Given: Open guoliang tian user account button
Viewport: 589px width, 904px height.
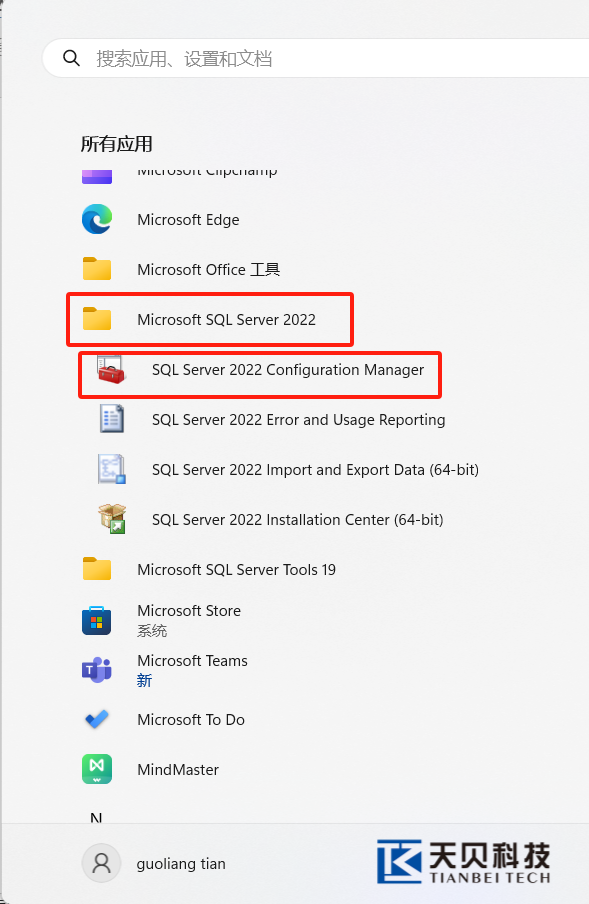Looking at the screenshot, I should (154, 863).
